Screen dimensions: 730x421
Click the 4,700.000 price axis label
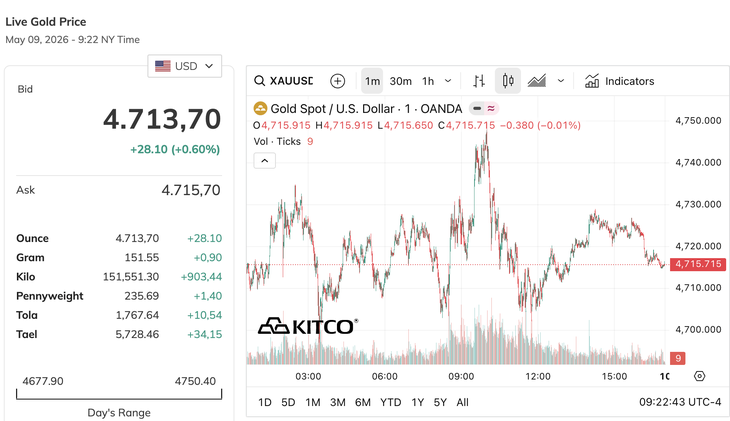tap(698, 330)
